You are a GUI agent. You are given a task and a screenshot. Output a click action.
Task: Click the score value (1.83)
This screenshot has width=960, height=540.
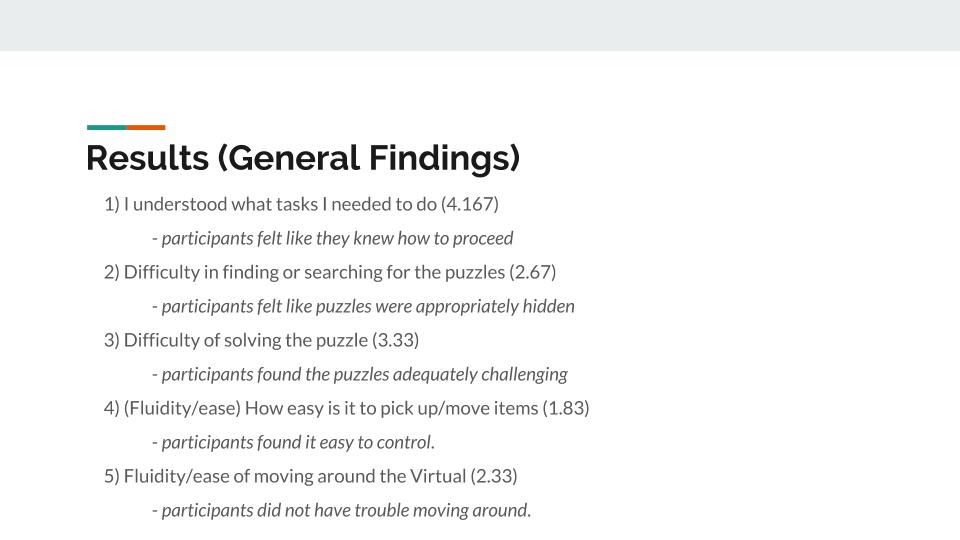tap(566, 408)
